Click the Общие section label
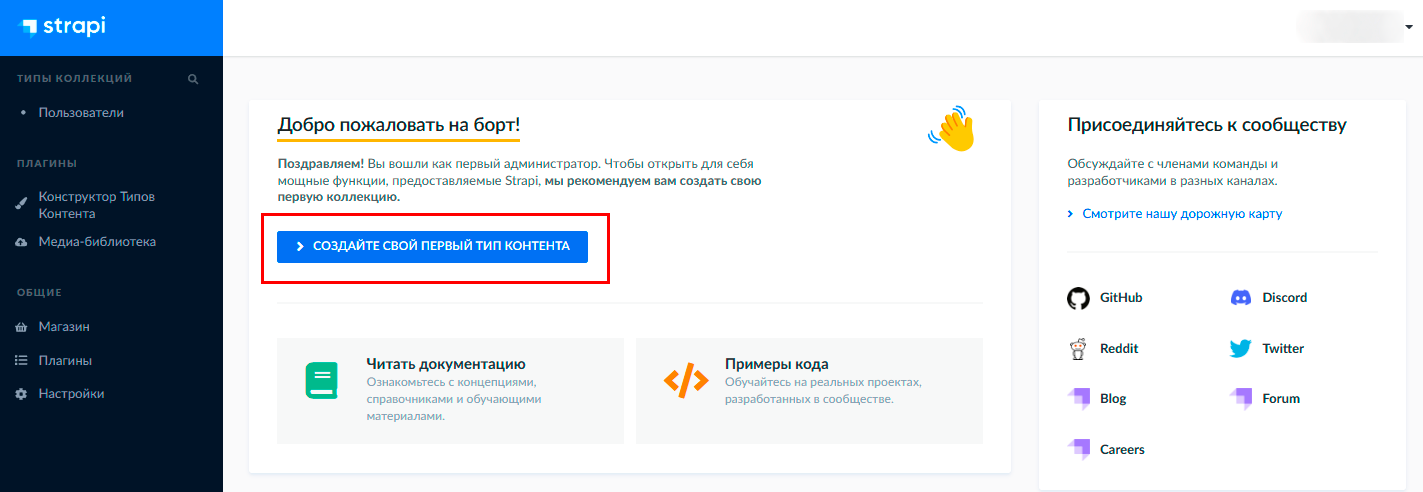 [x=40, y=293]
